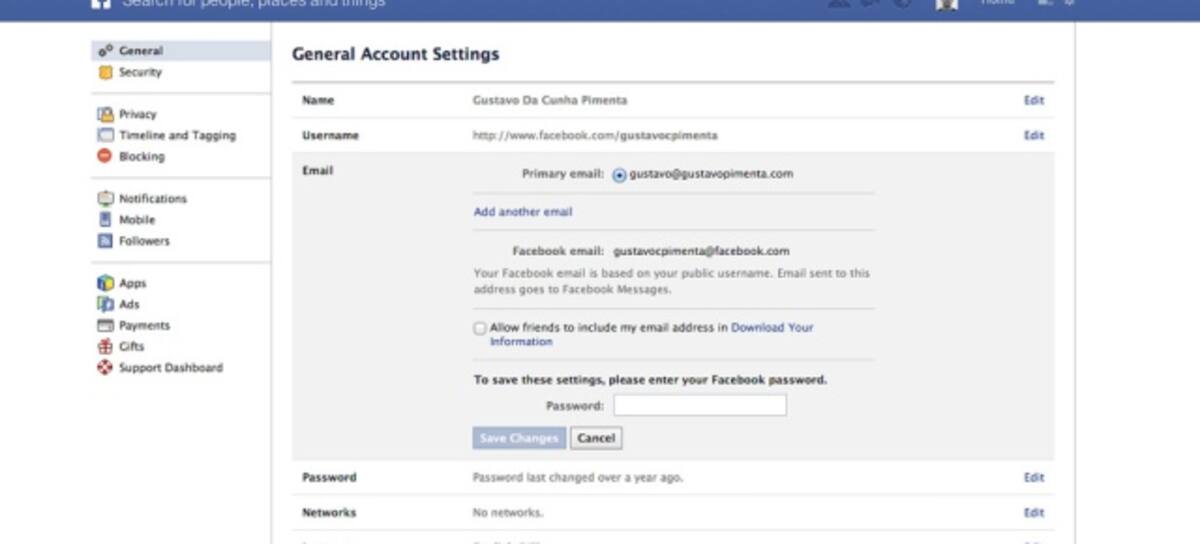
Task: Click the Gifts icon in sidebar
Action: (105, 347)
